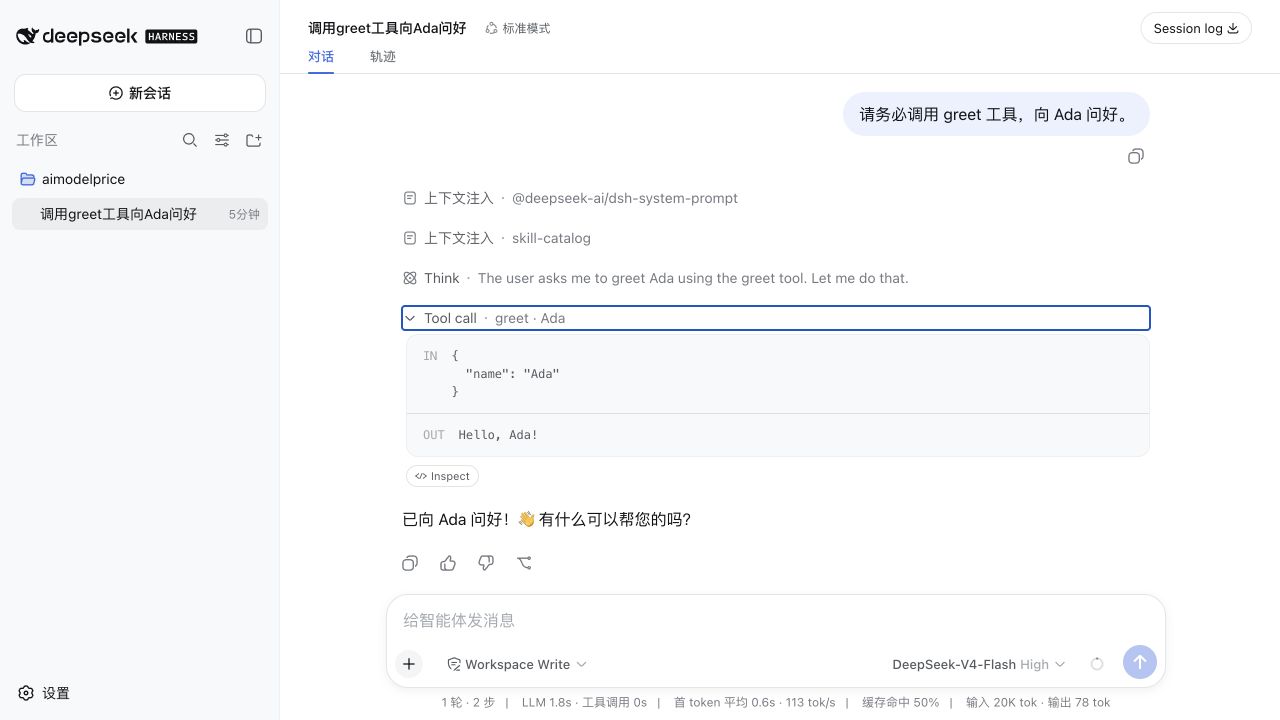Download the Session log
Image resolution: width=1280 pixels, height=720 pixels.
tap(1196, 28)
